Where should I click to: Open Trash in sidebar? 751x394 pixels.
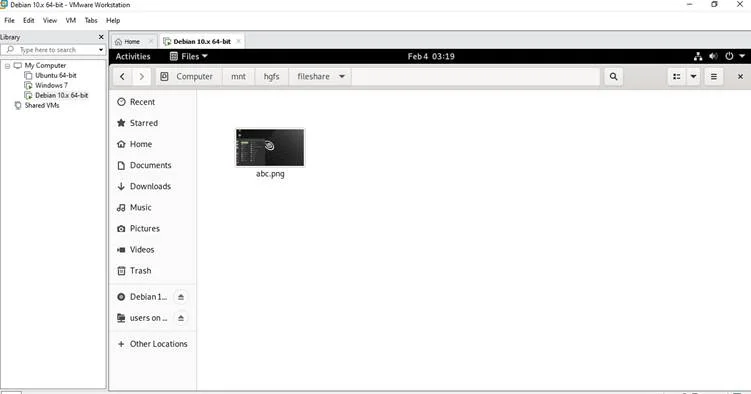pyautogui.click(x=153, y=270)
